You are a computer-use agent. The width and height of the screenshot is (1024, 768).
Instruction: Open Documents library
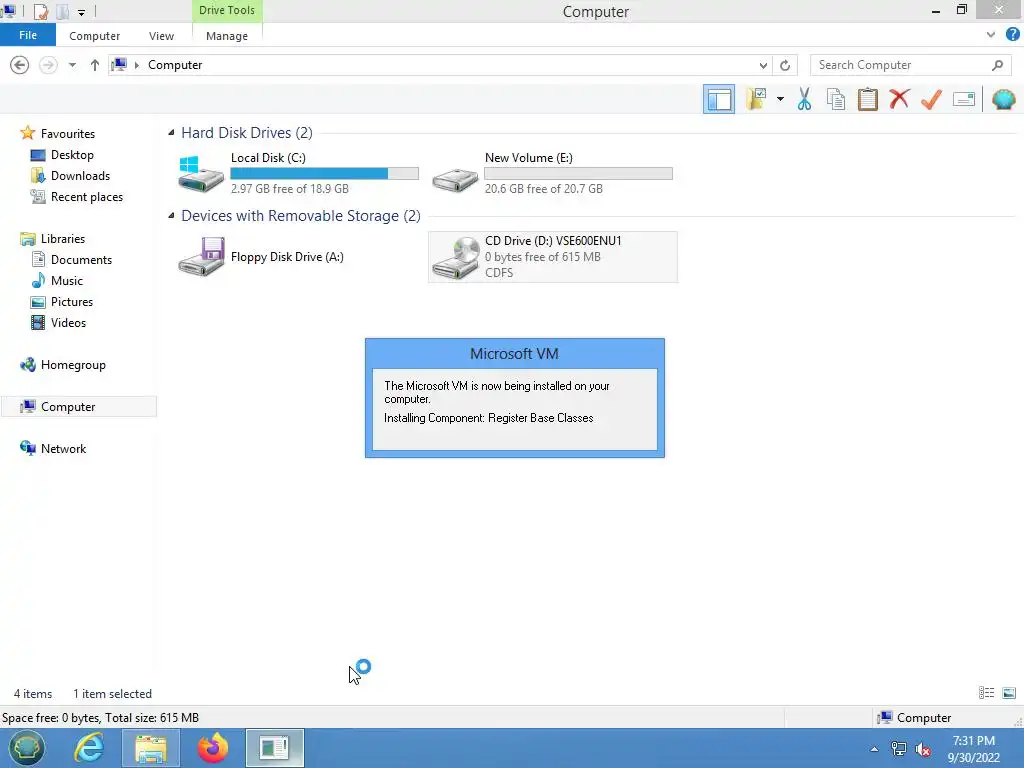coord(81,259)
